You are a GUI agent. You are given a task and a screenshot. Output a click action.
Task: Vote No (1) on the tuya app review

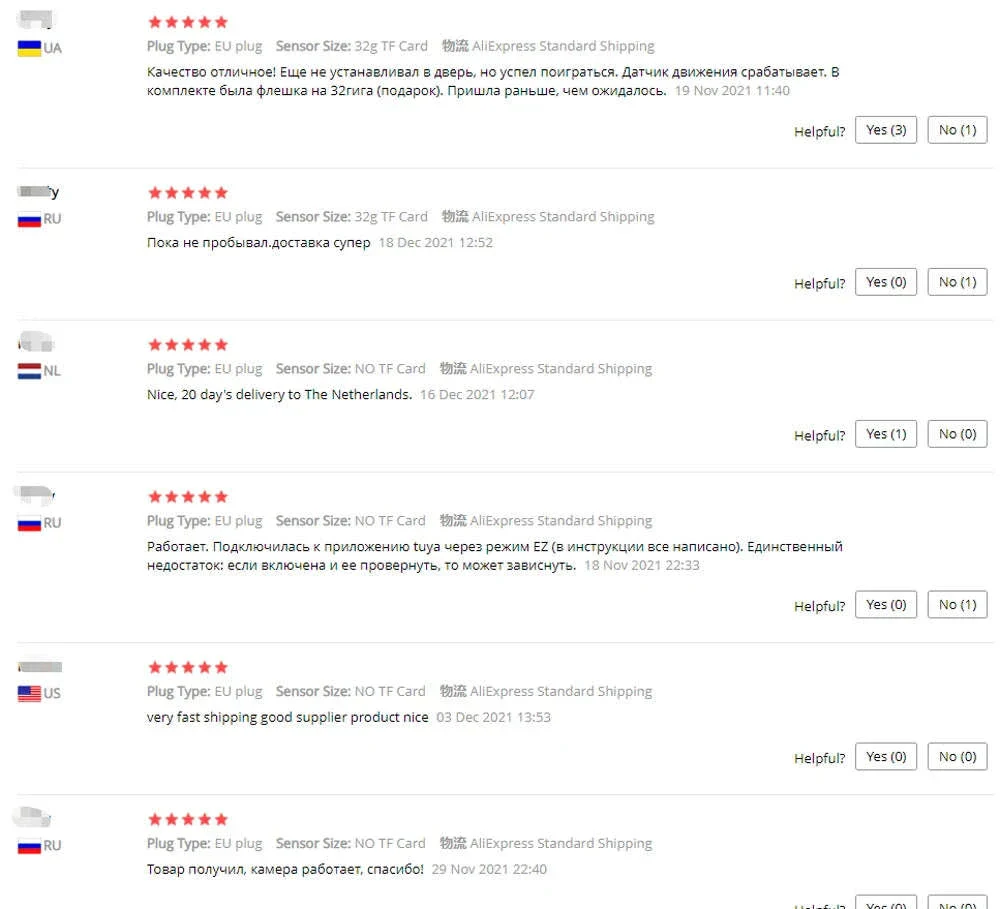[957, 605]
